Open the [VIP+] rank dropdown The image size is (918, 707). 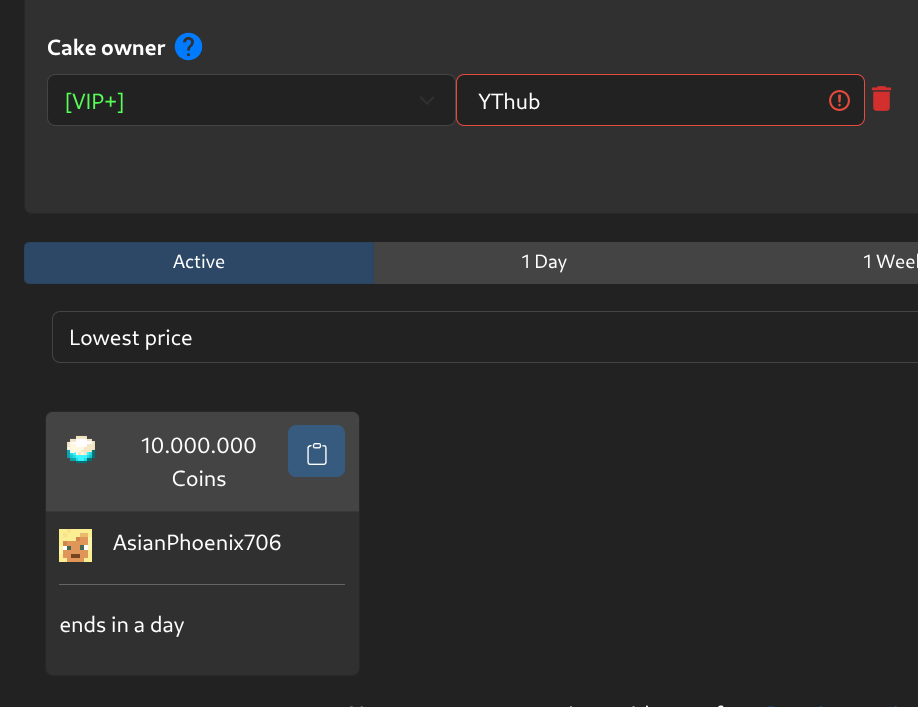(240, 100)
